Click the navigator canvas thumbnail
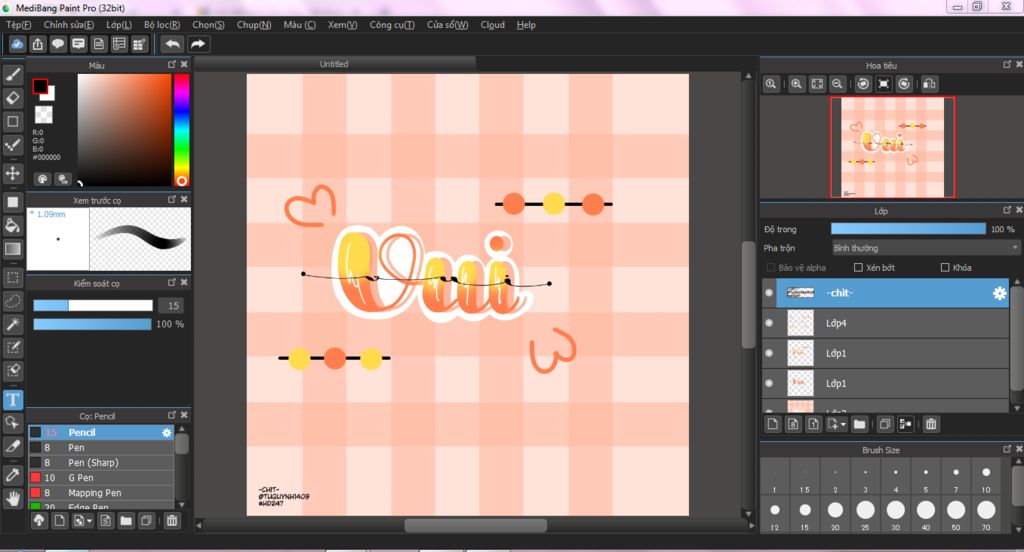The width and height of the screenshot is (1024, 552). (892, 147)
